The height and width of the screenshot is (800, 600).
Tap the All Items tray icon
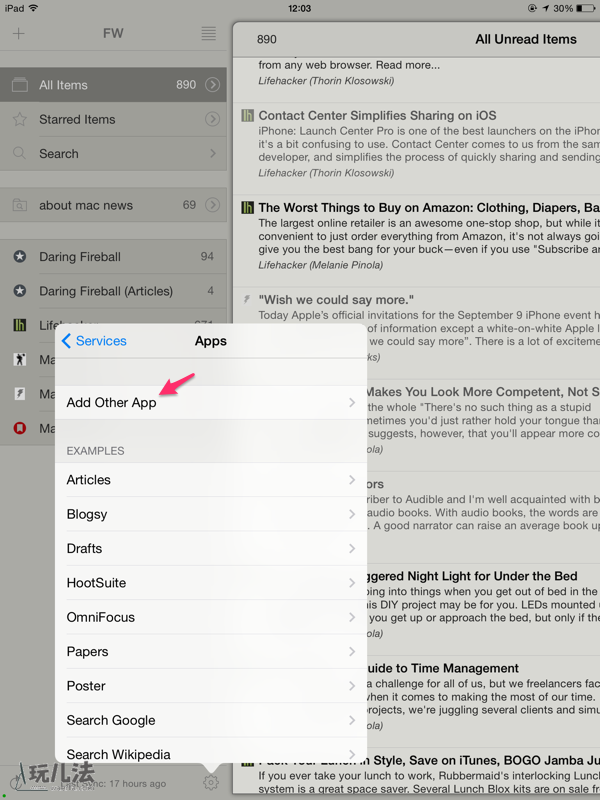click(20, 85)
